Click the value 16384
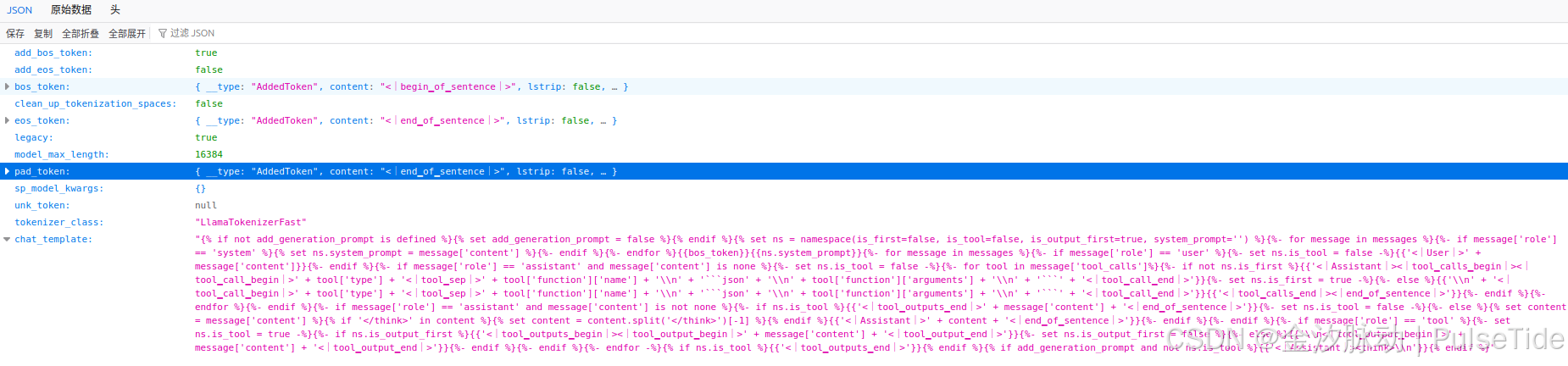This screenshot has width=1568, height=366. [x=209, y=154]
